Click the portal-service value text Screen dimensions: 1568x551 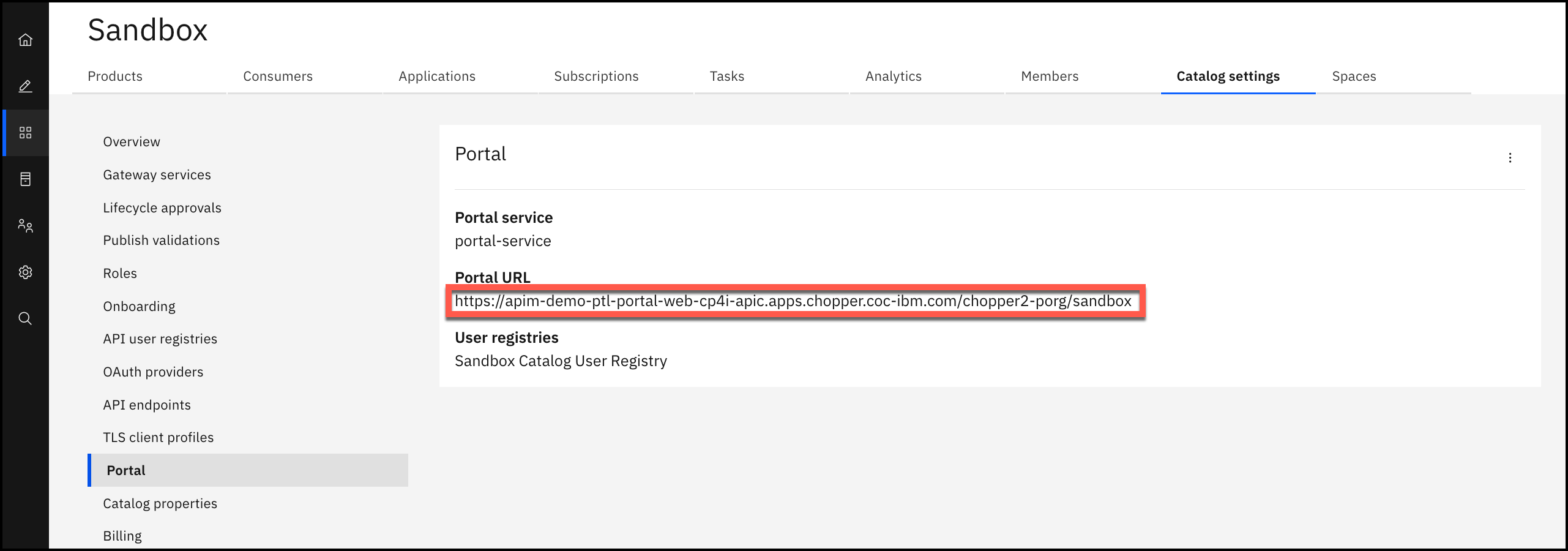[503, 241]
